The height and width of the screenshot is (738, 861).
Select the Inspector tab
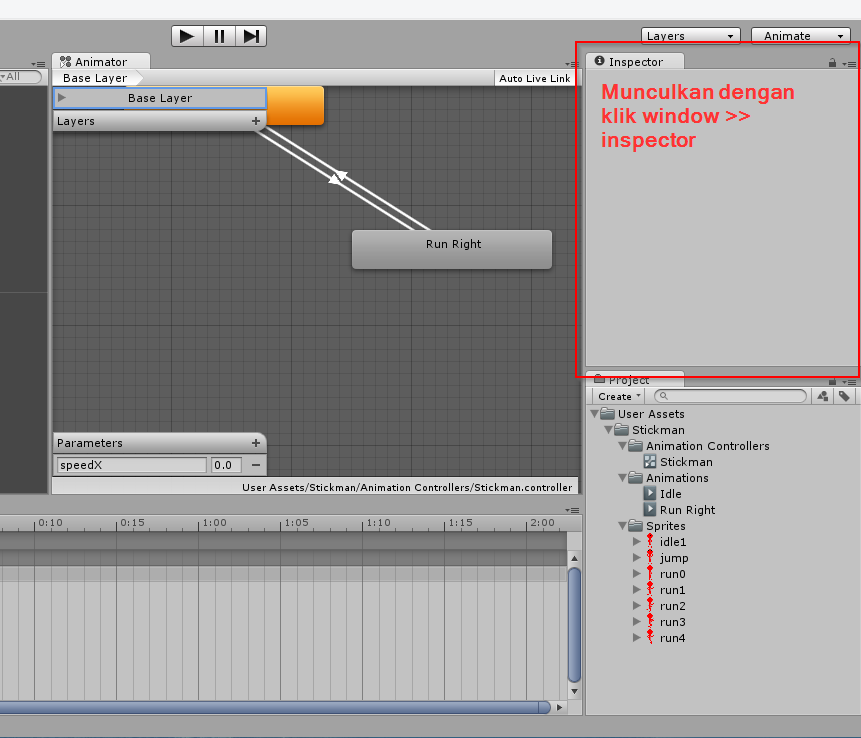[x=635, y=62]
